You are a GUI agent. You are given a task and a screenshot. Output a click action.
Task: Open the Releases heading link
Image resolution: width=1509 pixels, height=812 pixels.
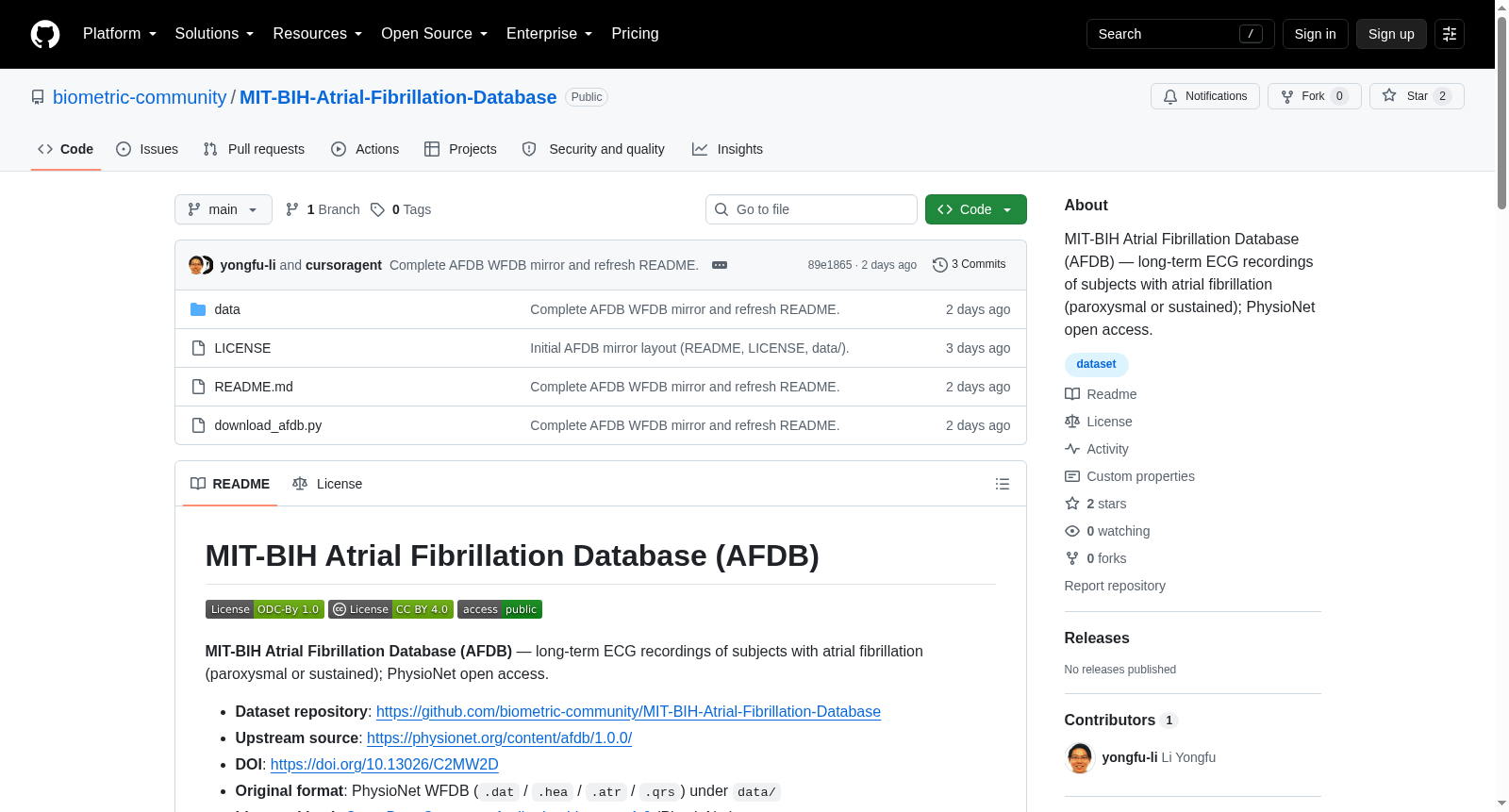(1097, 638)
